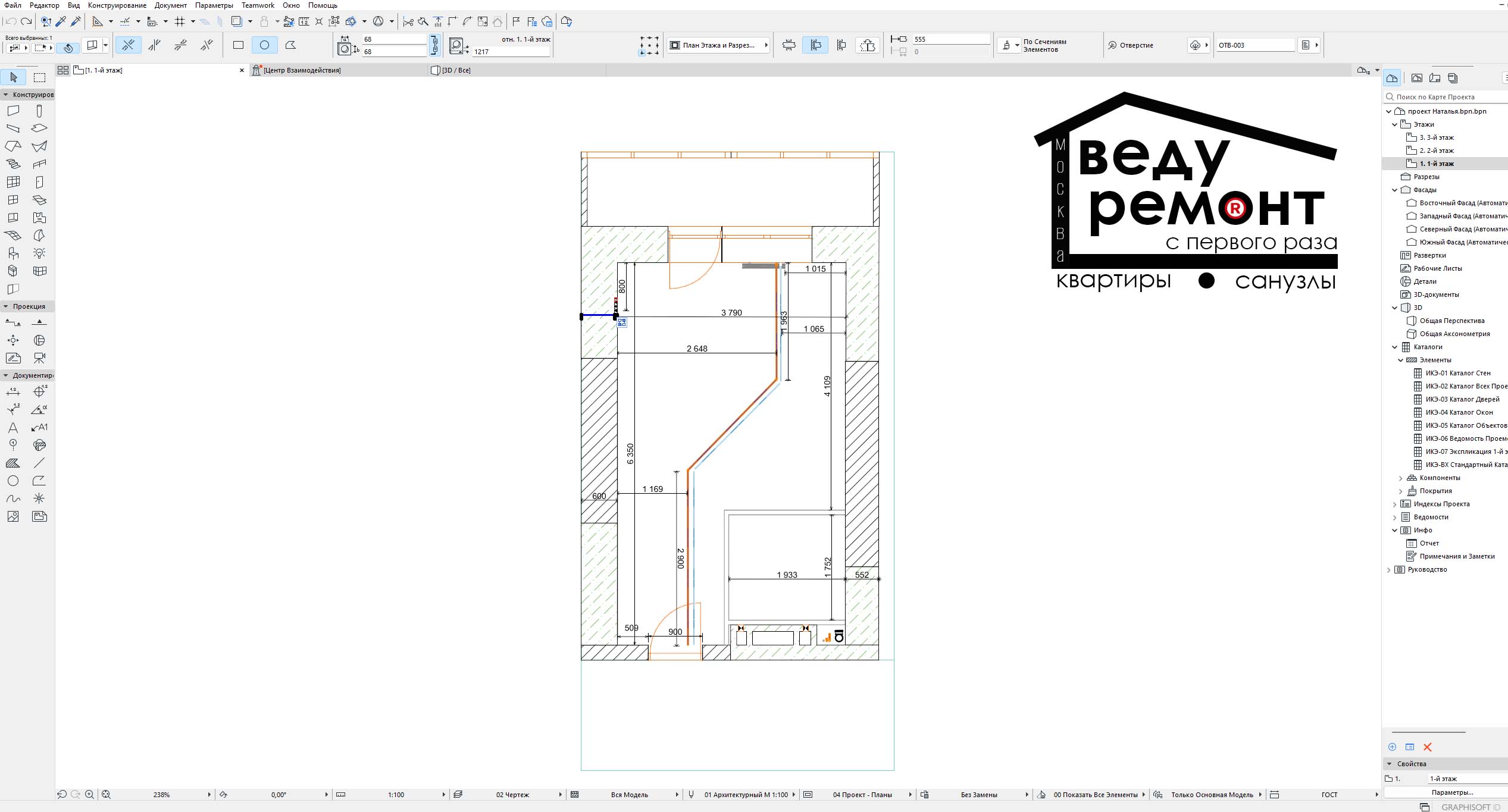Toggle the highlighted opening anchor option
The image size is (1508, 812).
[815, 45]
